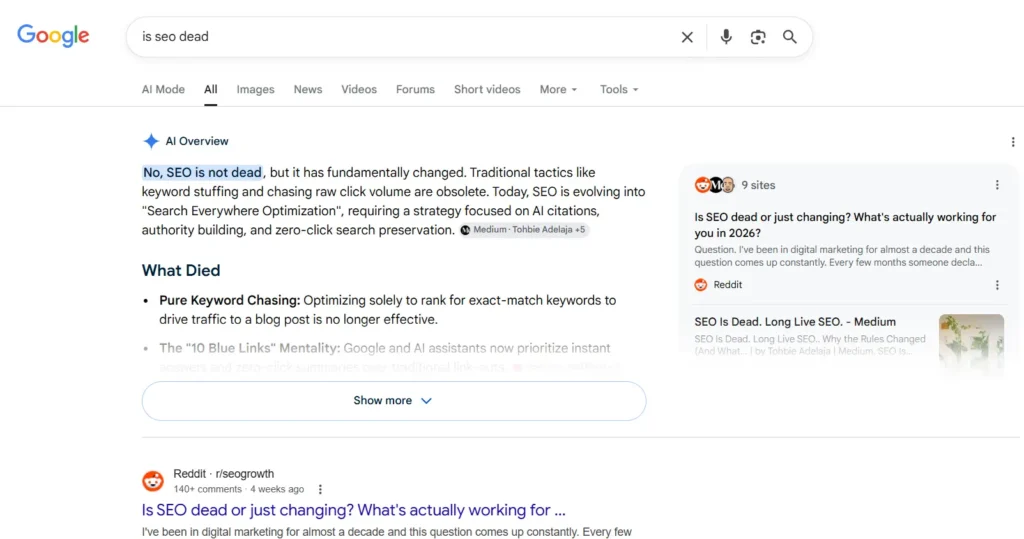
Task: Open the Reddit source three-dot menu
Action: click(997, 285)
